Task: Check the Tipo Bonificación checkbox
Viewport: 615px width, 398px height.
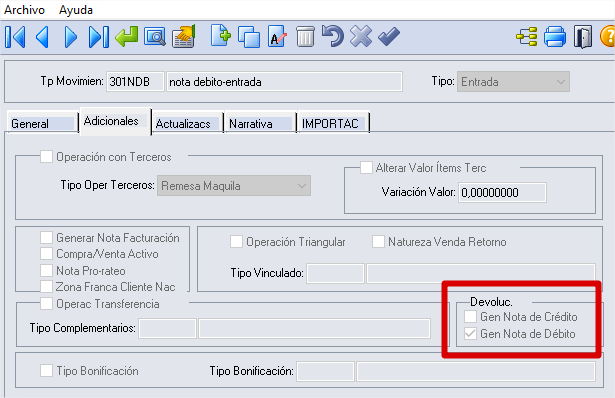Action: (x=46, y=371)
